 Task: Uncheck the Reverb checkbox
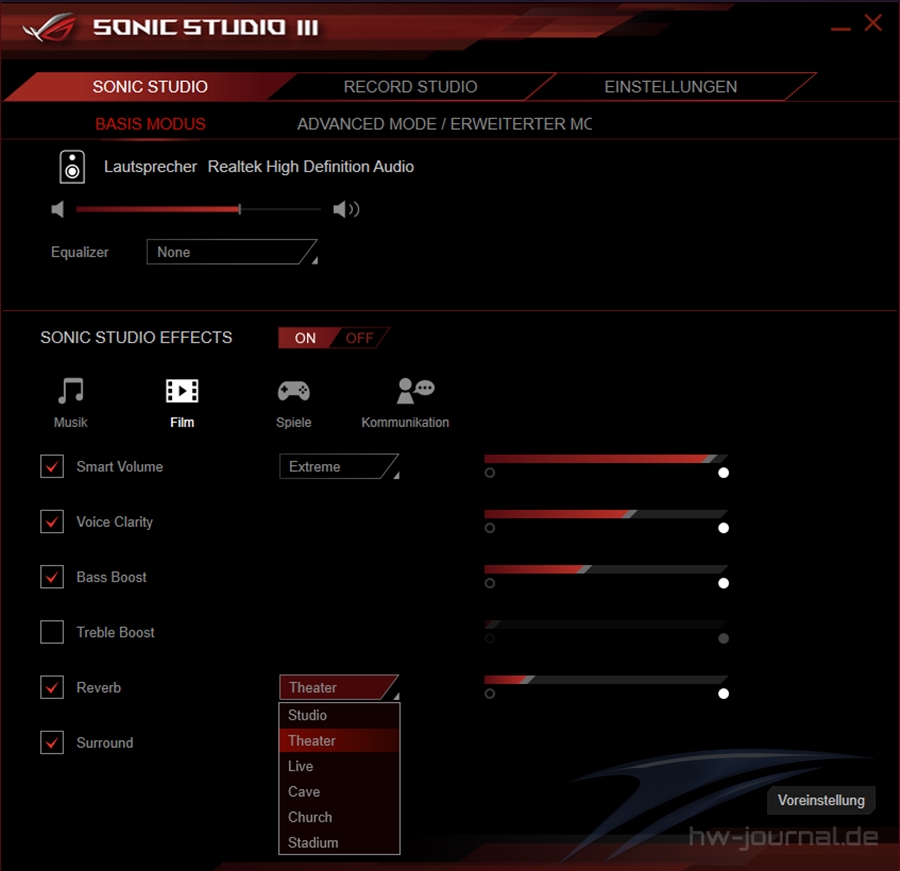click(52, 687)
